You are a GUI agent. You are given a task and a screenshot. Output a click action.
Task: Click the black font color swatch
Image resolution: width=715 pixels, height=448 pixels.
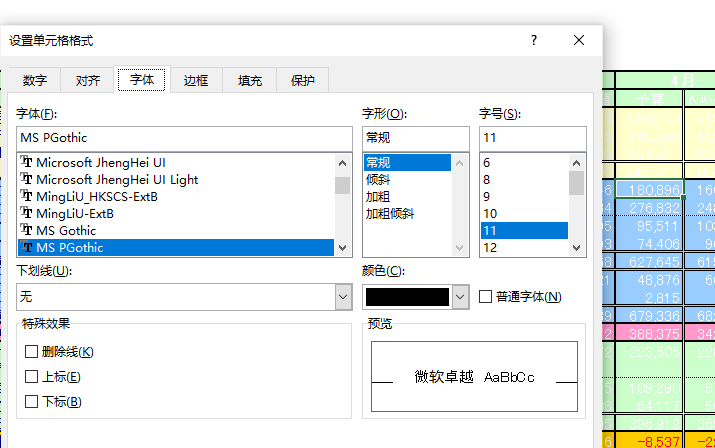[x=407, y=297]
